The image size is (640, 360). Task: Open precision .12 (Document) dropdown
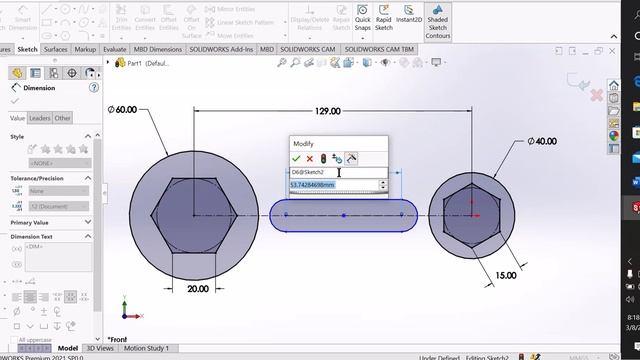[59, 206]
